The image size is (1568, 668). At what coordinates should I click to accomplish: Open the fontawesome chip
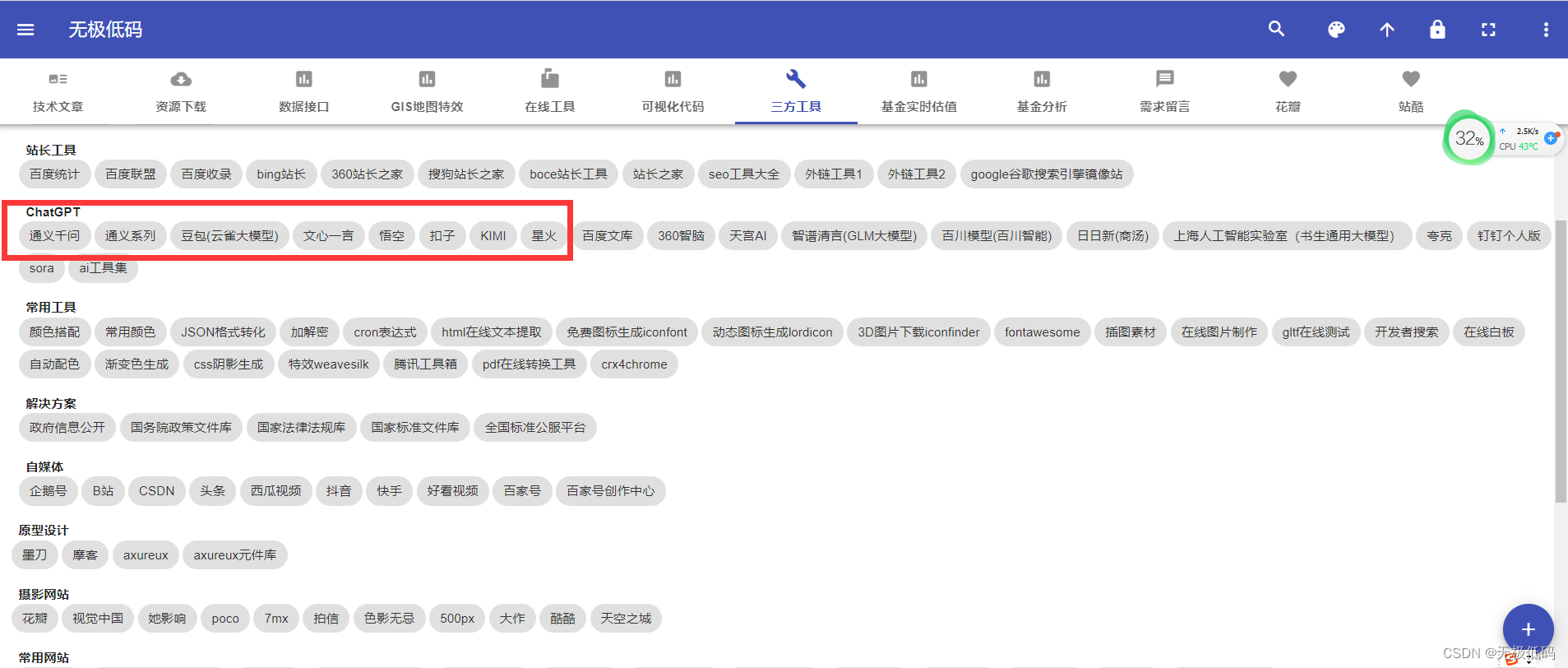[x=1042, y=332]
